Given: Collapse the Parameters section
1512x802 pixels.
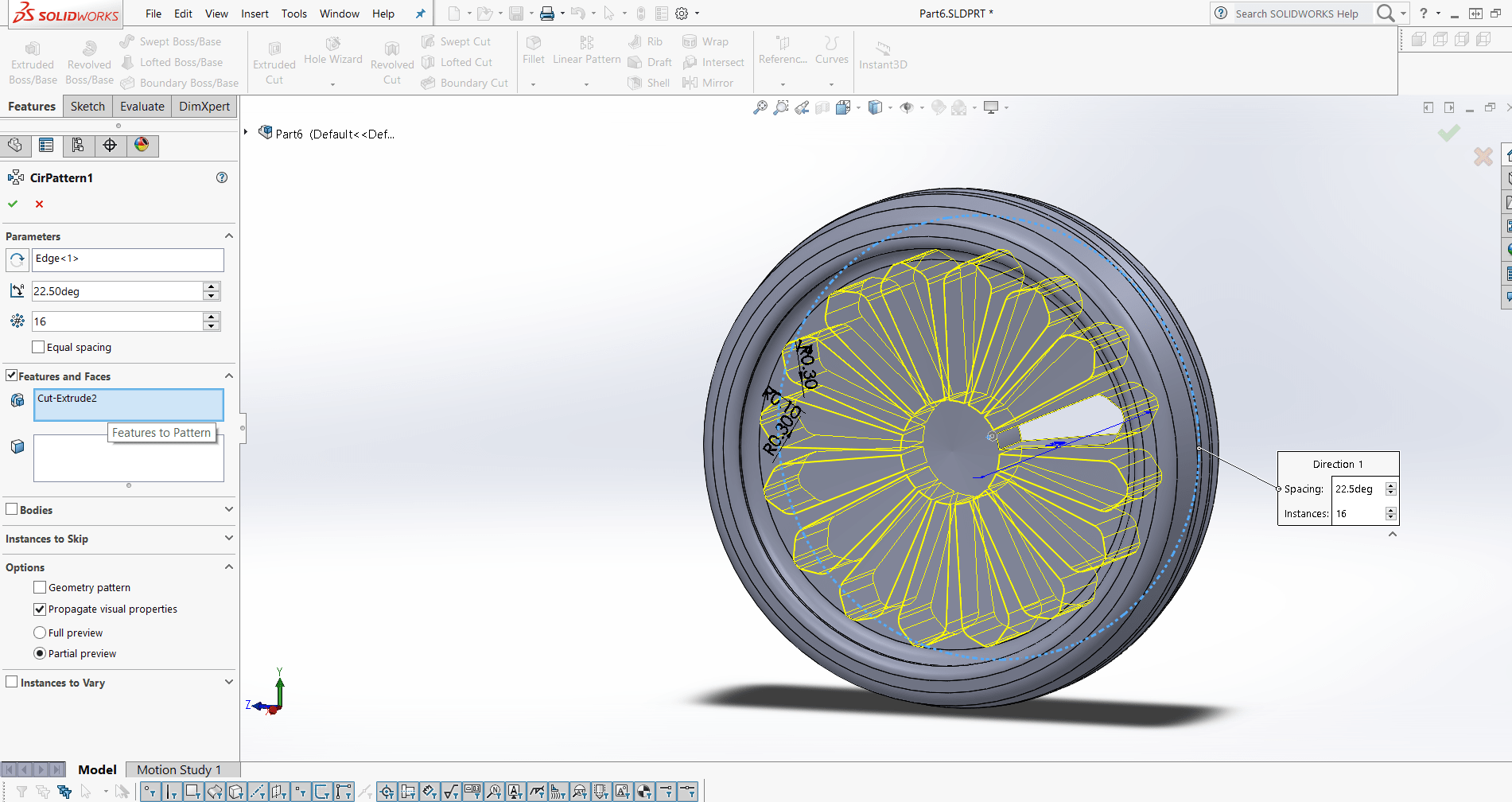Looking at the screenshot, I should click(x=229, y=236).
